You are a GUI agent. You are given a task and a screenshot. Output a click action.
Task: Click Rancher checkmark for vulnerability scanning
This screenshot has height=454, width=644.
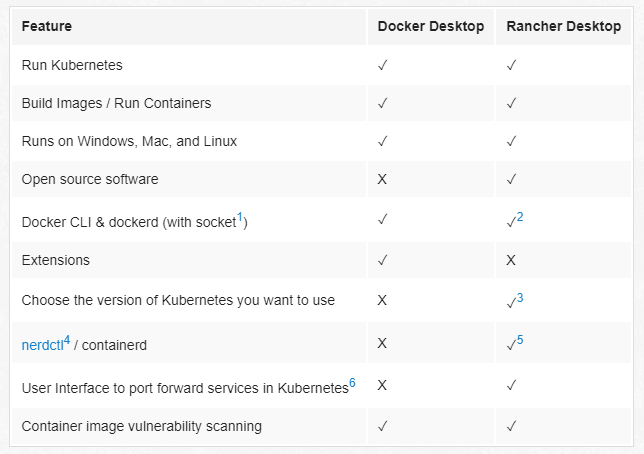[x=511, y=426]
